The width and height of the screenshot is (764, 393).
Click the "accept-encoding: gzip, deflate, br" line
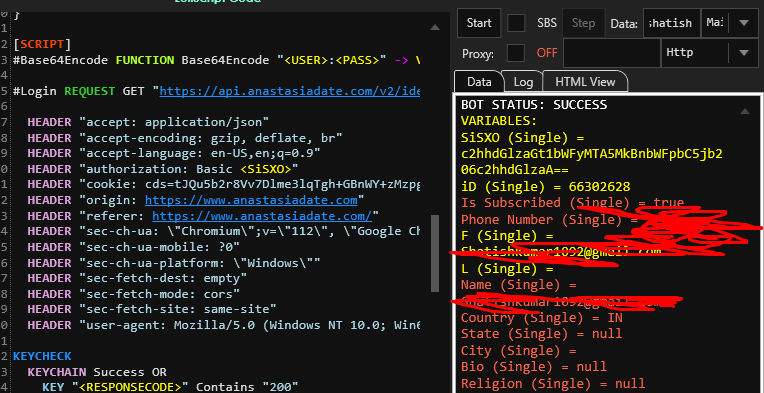point(185,138)
